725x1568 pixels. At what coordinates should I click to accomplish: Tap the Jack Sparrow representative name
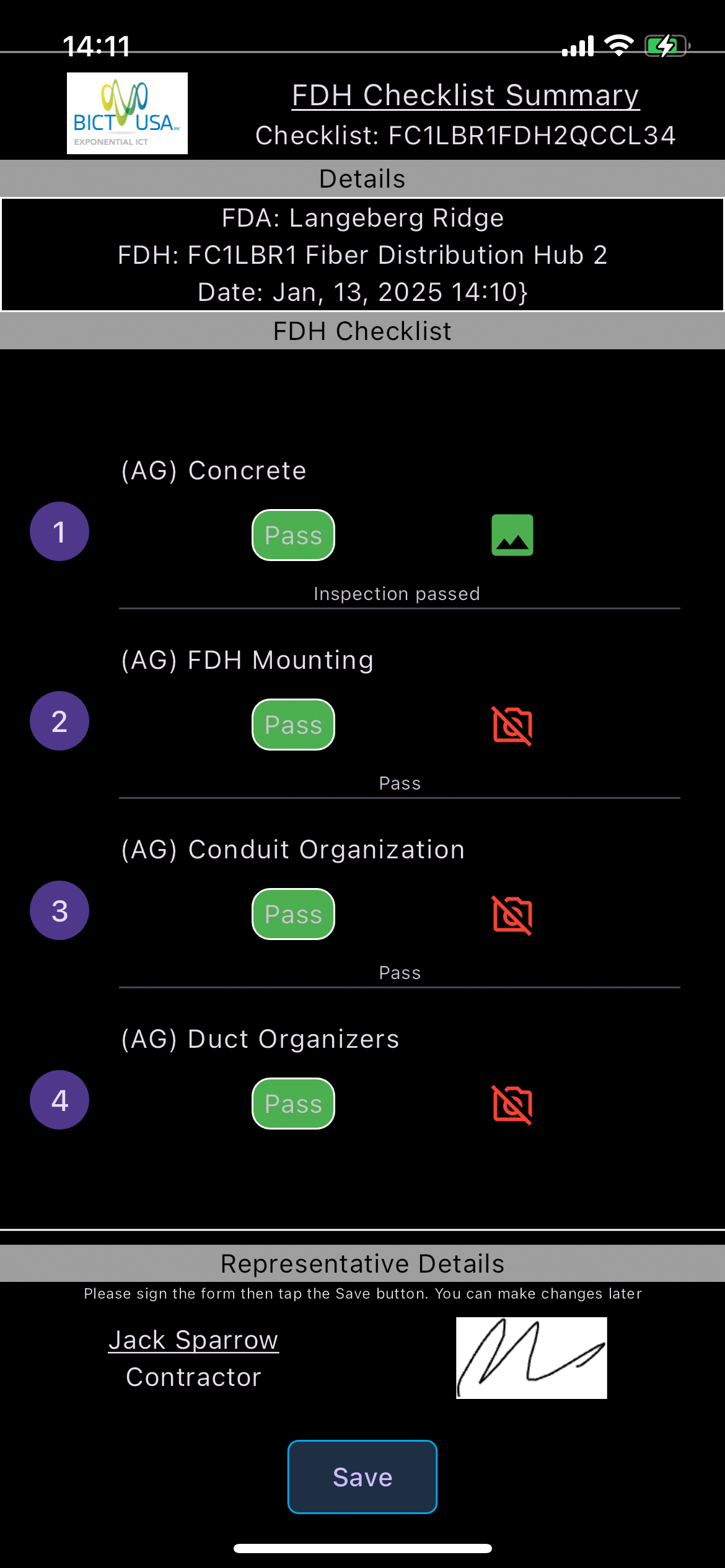click(x=193, y=1339)
